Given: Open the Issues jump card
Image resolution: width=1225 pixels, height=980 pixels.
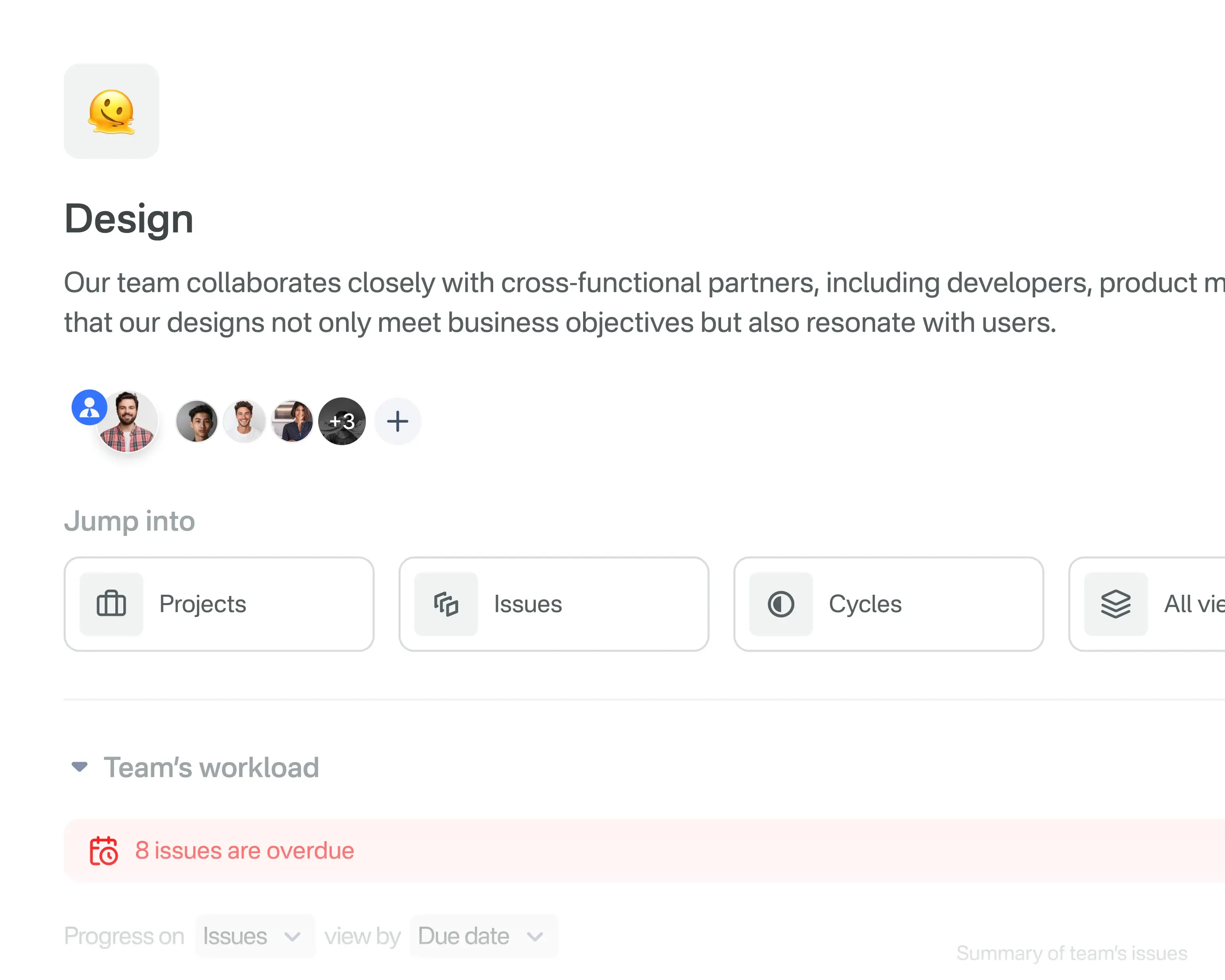Looking at the screenshot, I should point(553,604).
